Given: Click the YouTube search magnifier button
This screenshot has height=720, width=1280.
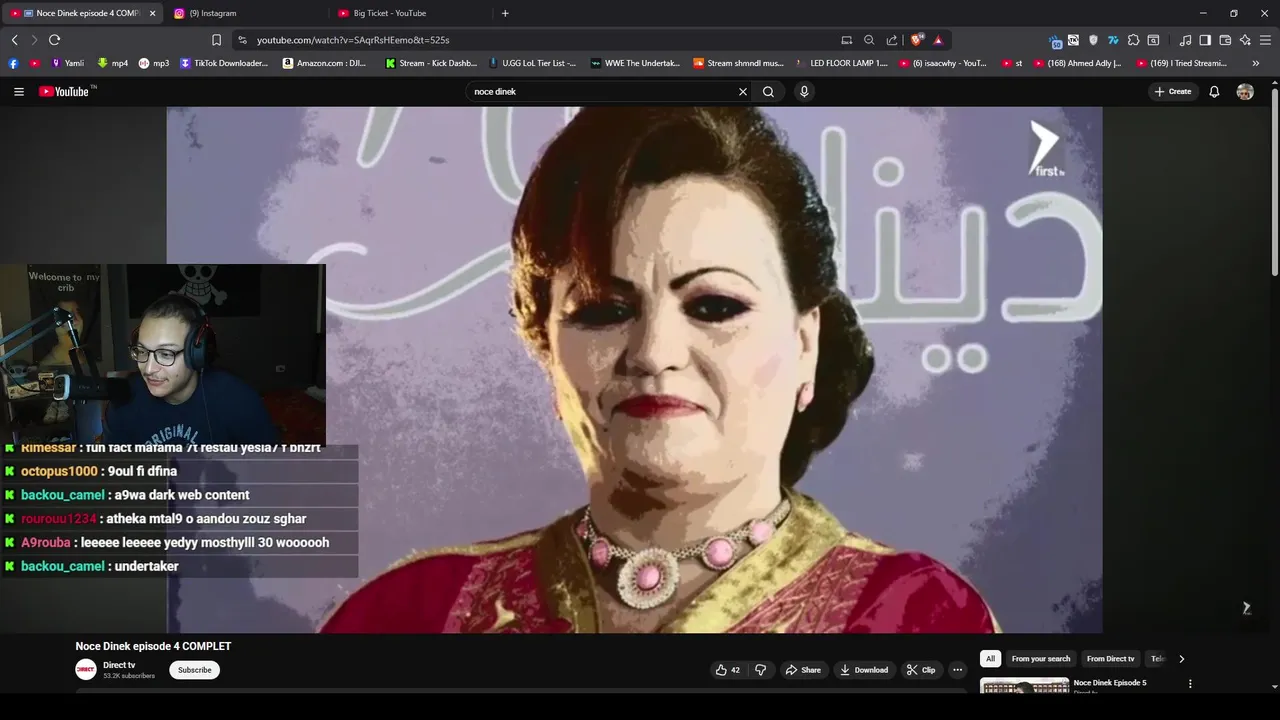Looking at the screenshot, I should (768, 91).
